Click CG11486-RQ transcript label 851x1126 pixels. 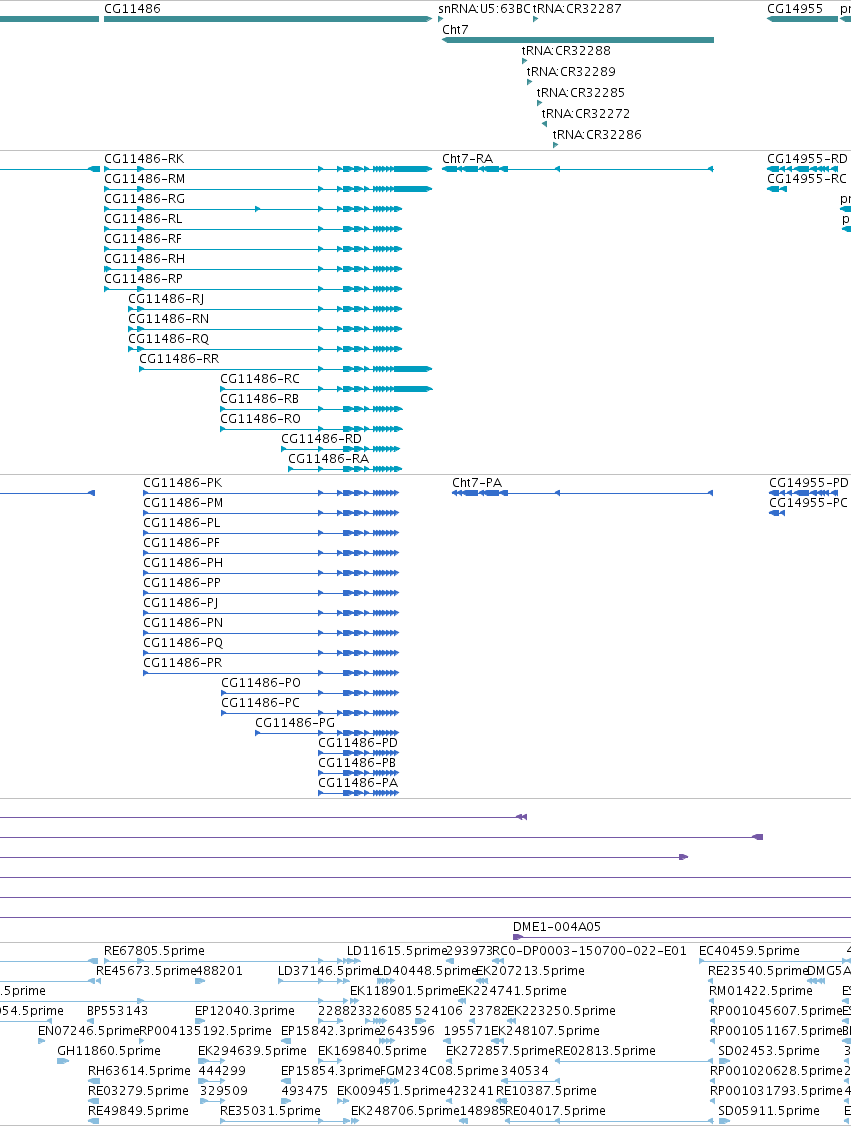click(x=169, y=339)
